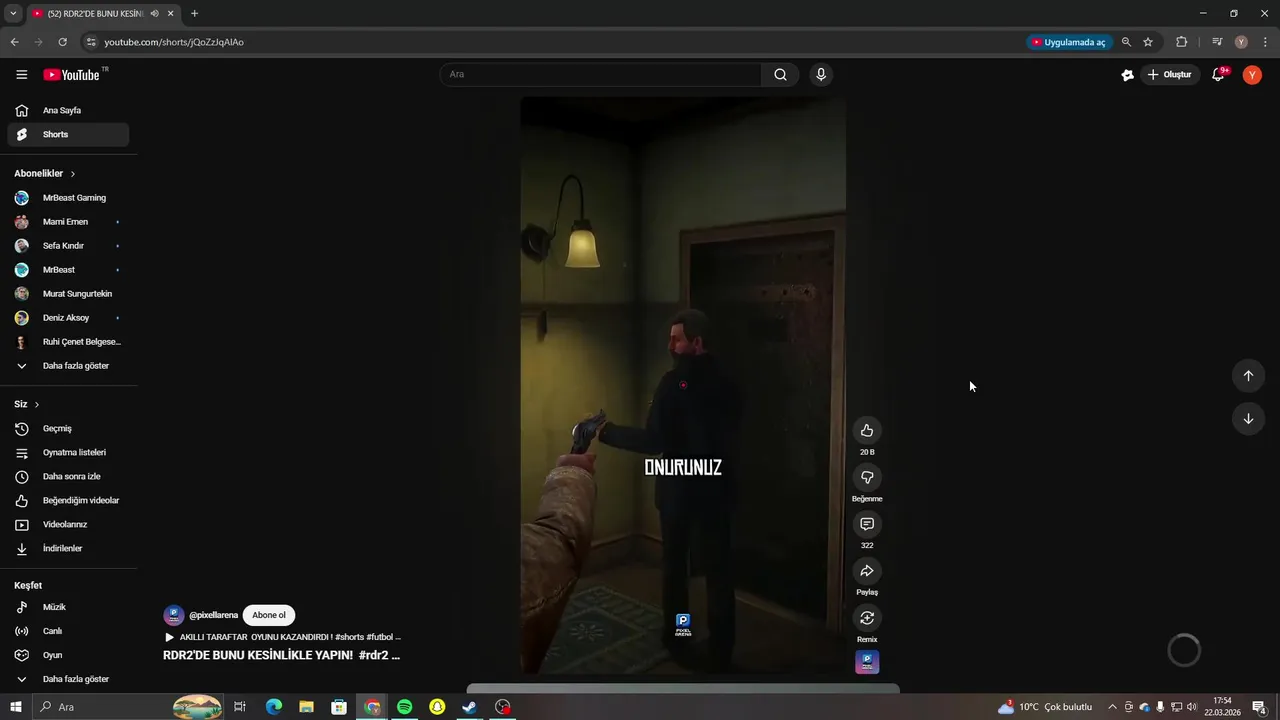The image size is (1280, 720).
Task: Open Canlı in Keşfet section
Action: click(68, 631)
